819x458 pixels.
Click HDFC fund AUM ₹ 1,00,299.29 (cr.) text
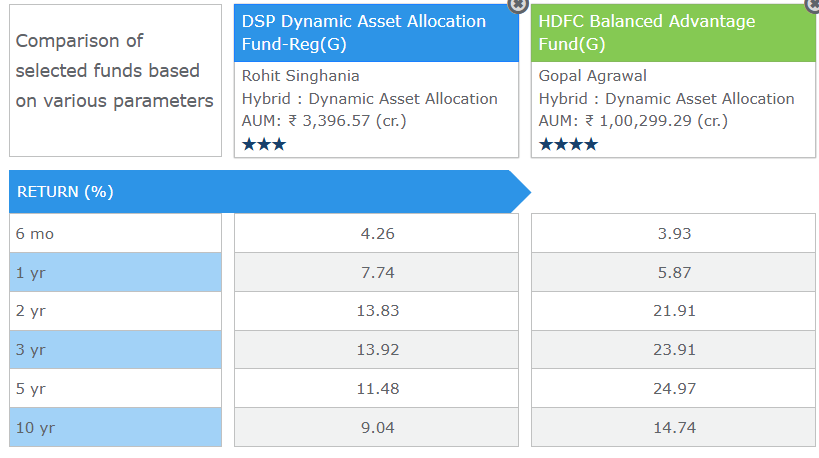tap(633, 121)
